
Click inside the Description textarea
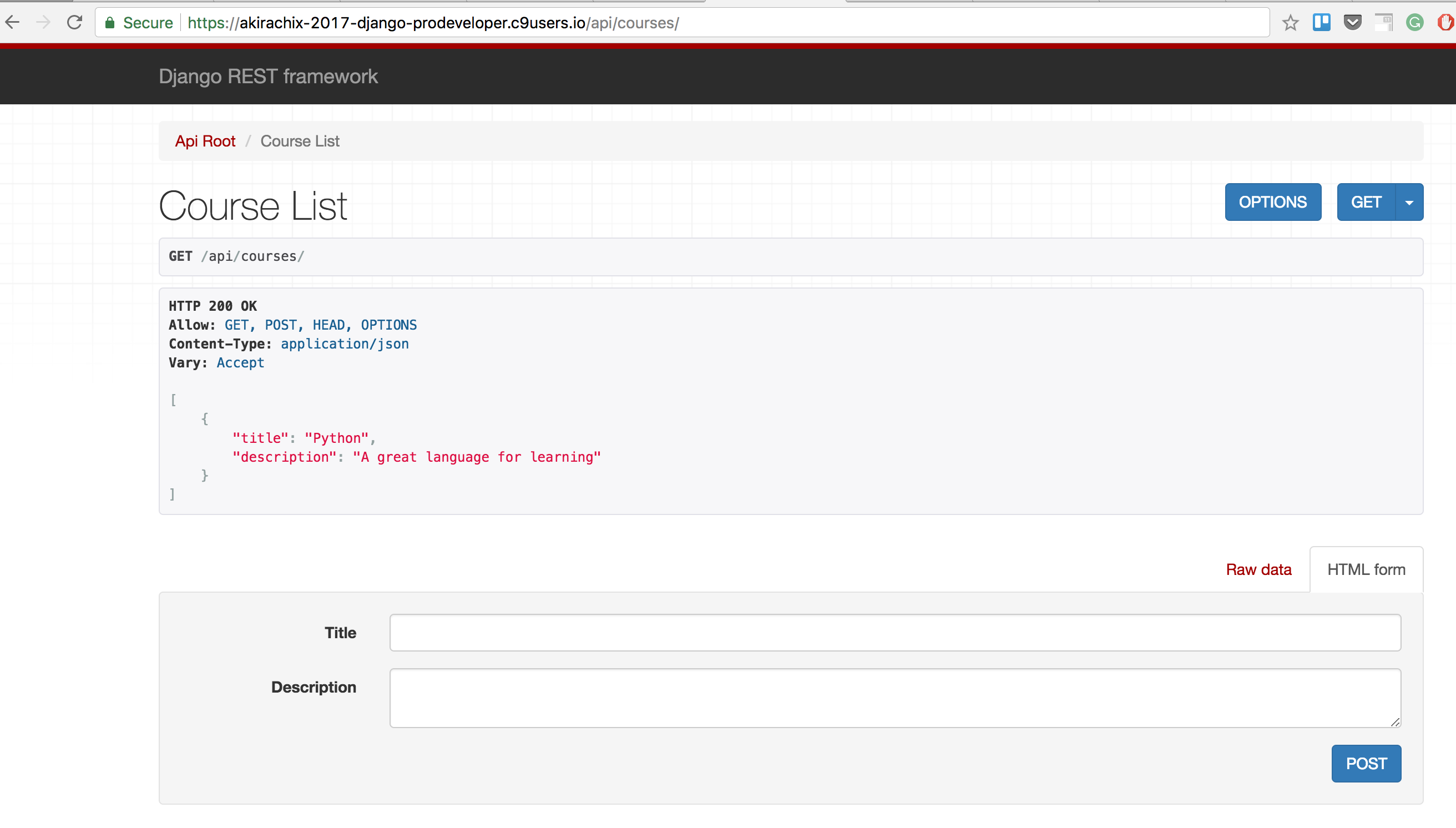[x=894, y=697]
